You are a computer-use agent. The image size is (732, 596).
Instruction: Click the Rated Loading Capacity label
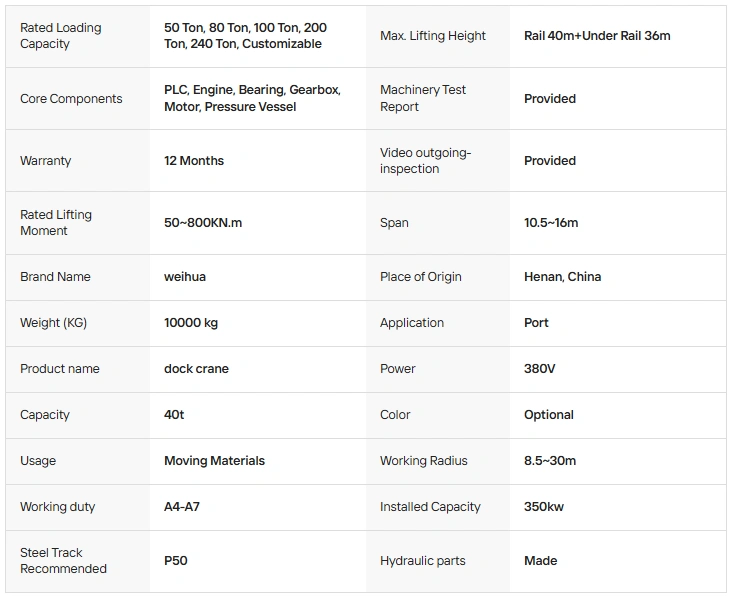61,36
